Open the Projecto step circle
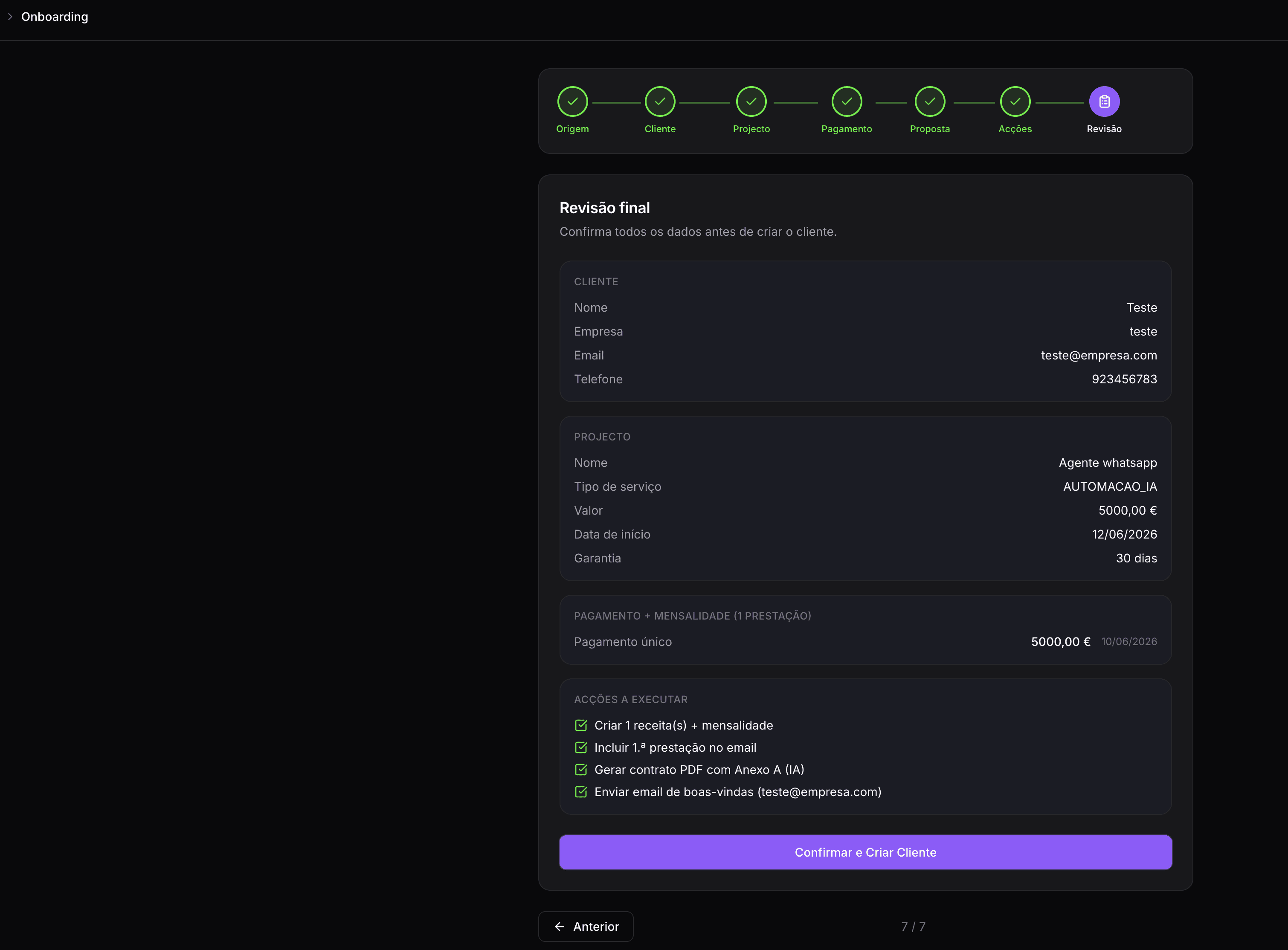This screenshot has width=1288, height=950. tap(751, 101)
